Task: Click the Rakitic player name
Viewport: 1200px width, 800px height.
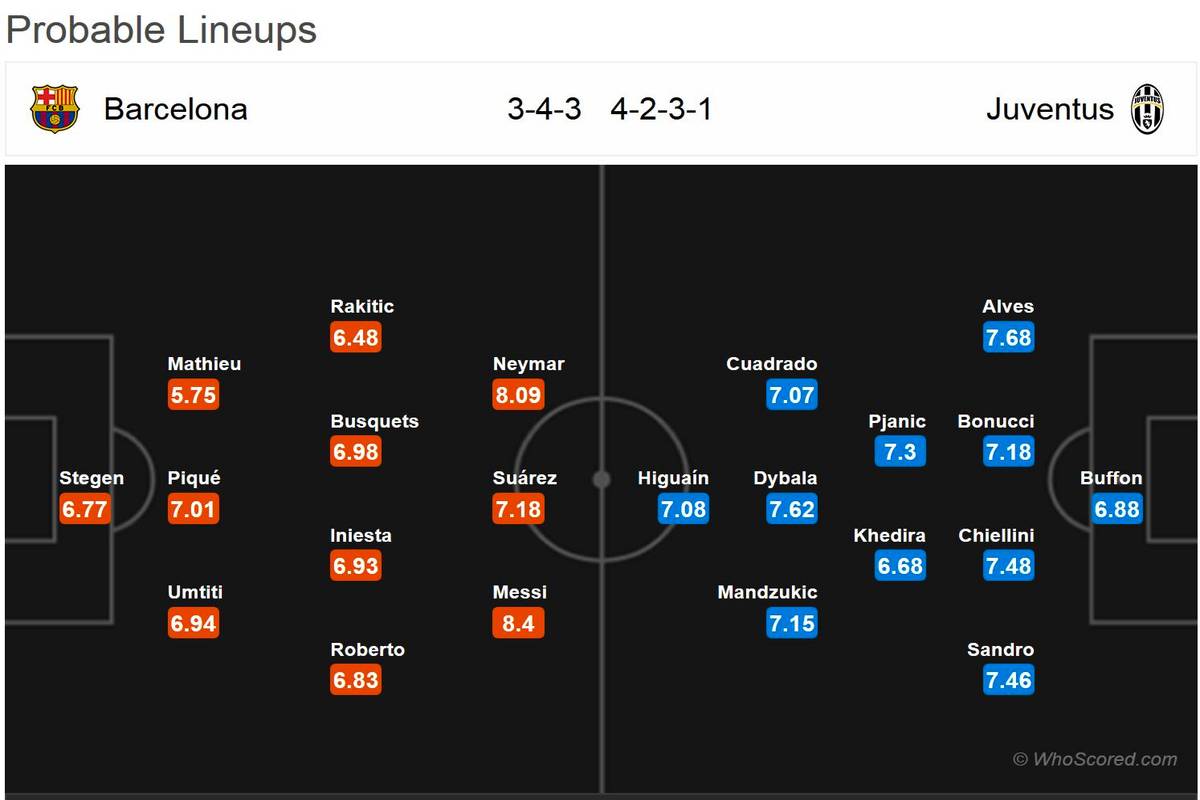Action: coord(362,306)
